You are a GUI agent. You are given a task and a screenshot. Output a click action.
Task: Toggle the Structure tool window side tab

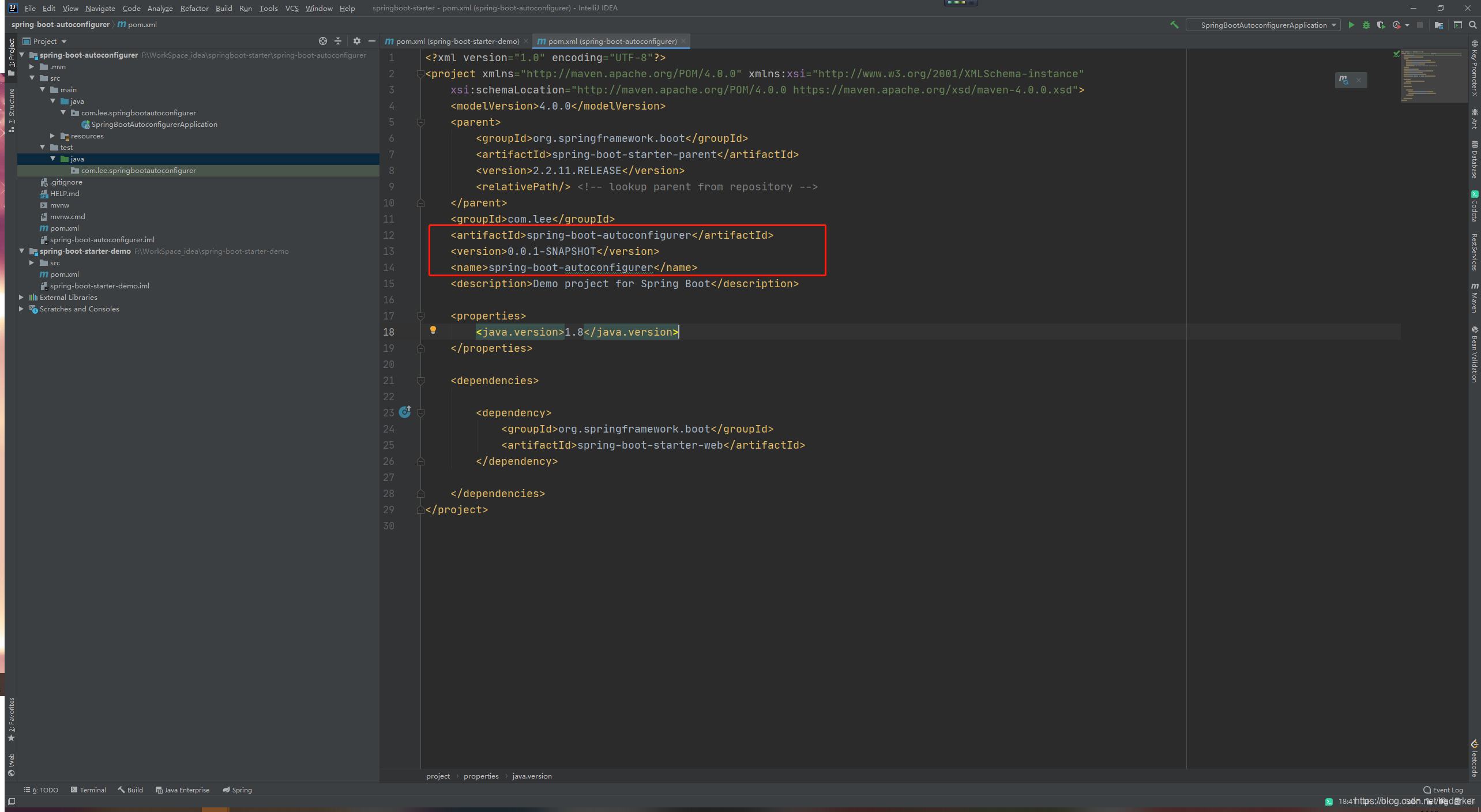(x=12, y=110)
